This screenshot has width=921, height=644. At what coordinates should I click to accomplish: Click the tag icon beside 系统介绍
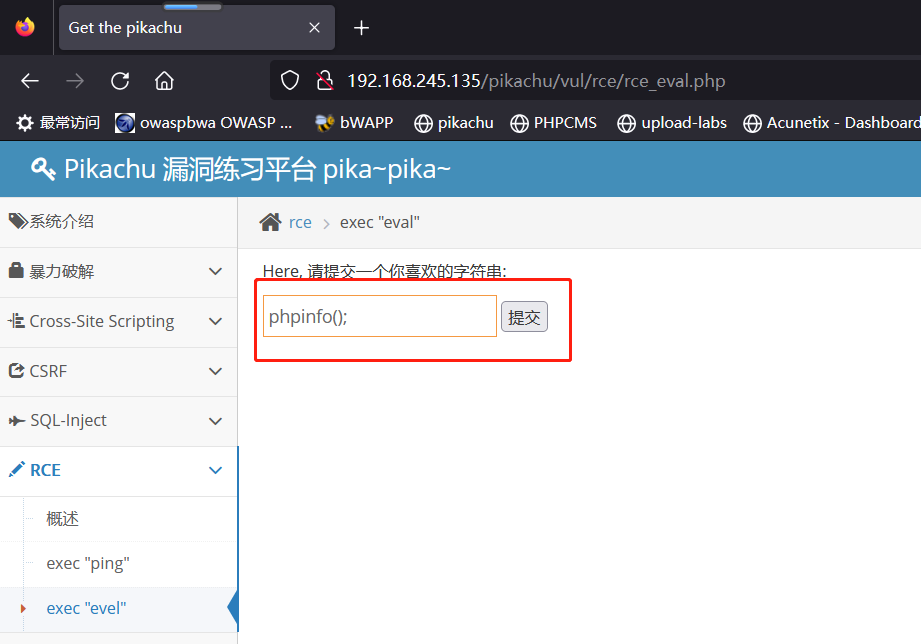[x=18, y=221]
